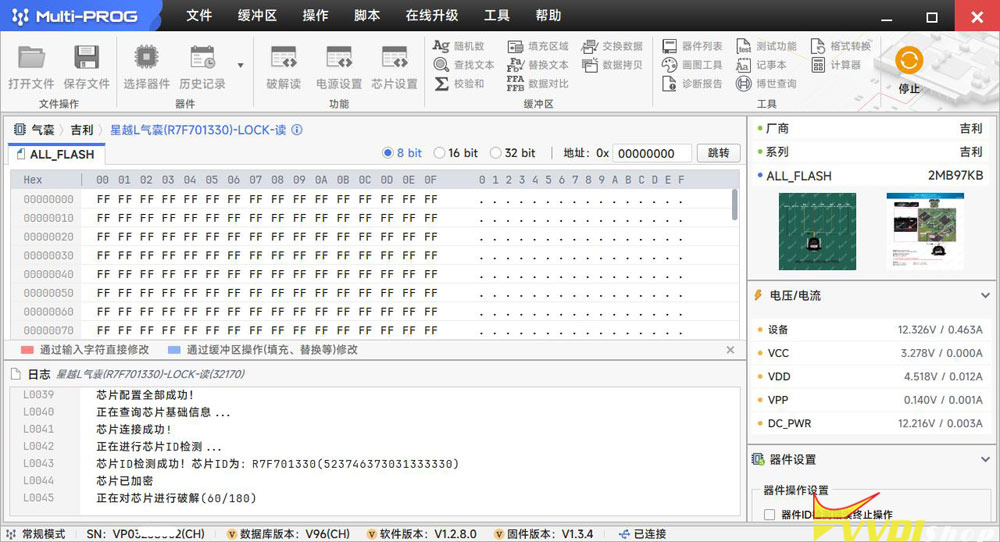Click the 校验和 (Checksum) sigma icon
Image resolution: width=1000 pixels, height=542 pixels.
click(x=442, y=84)
